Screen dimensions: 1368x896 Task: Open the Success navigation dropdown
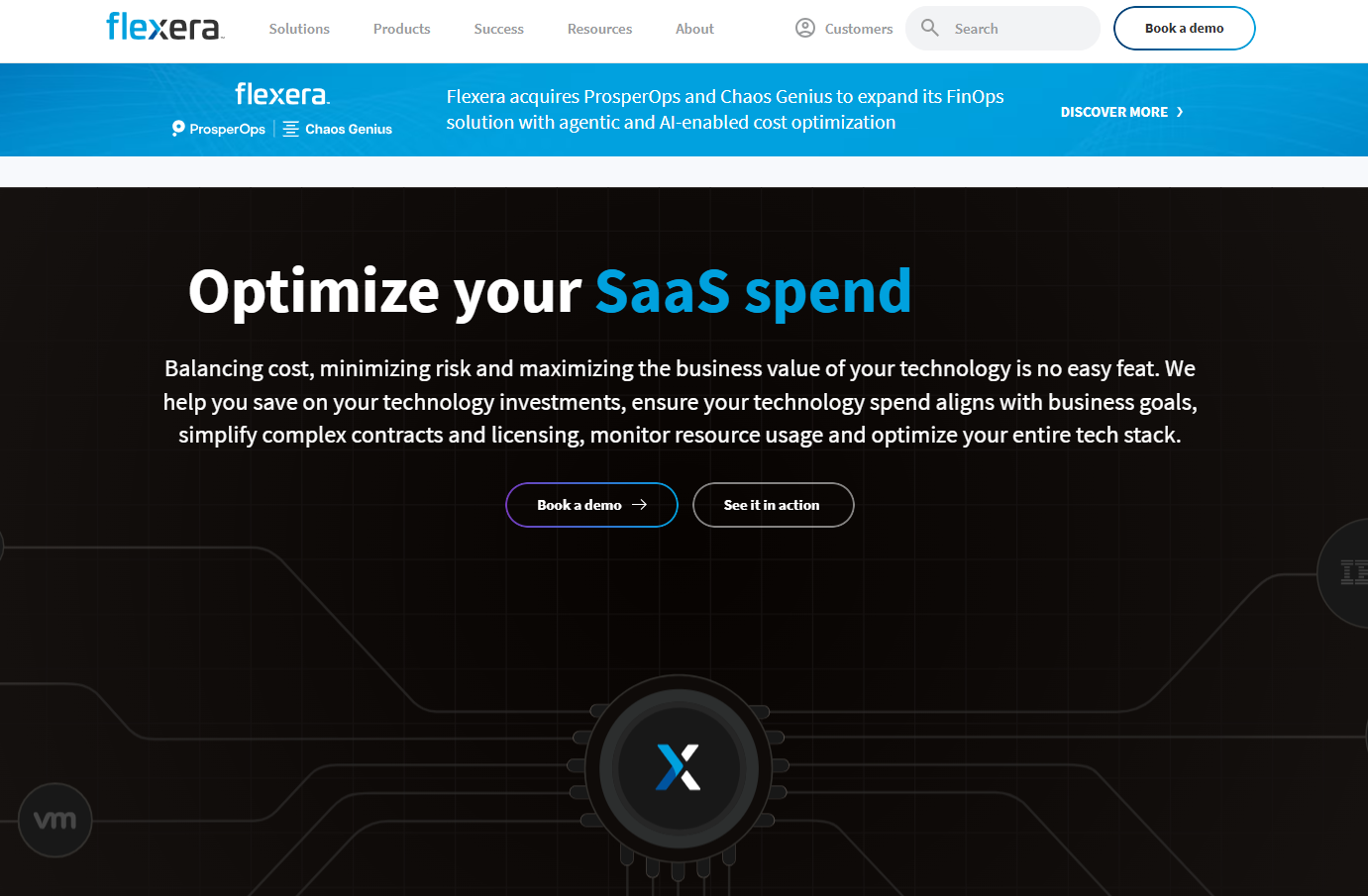tap(498, 29)
